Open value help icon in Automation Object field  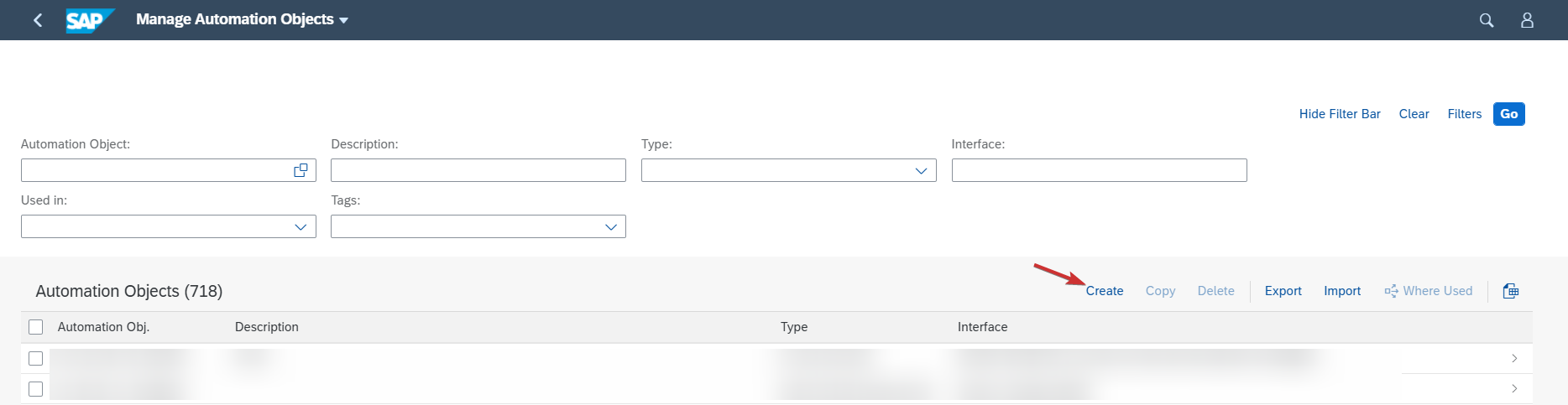coord(301,170)
